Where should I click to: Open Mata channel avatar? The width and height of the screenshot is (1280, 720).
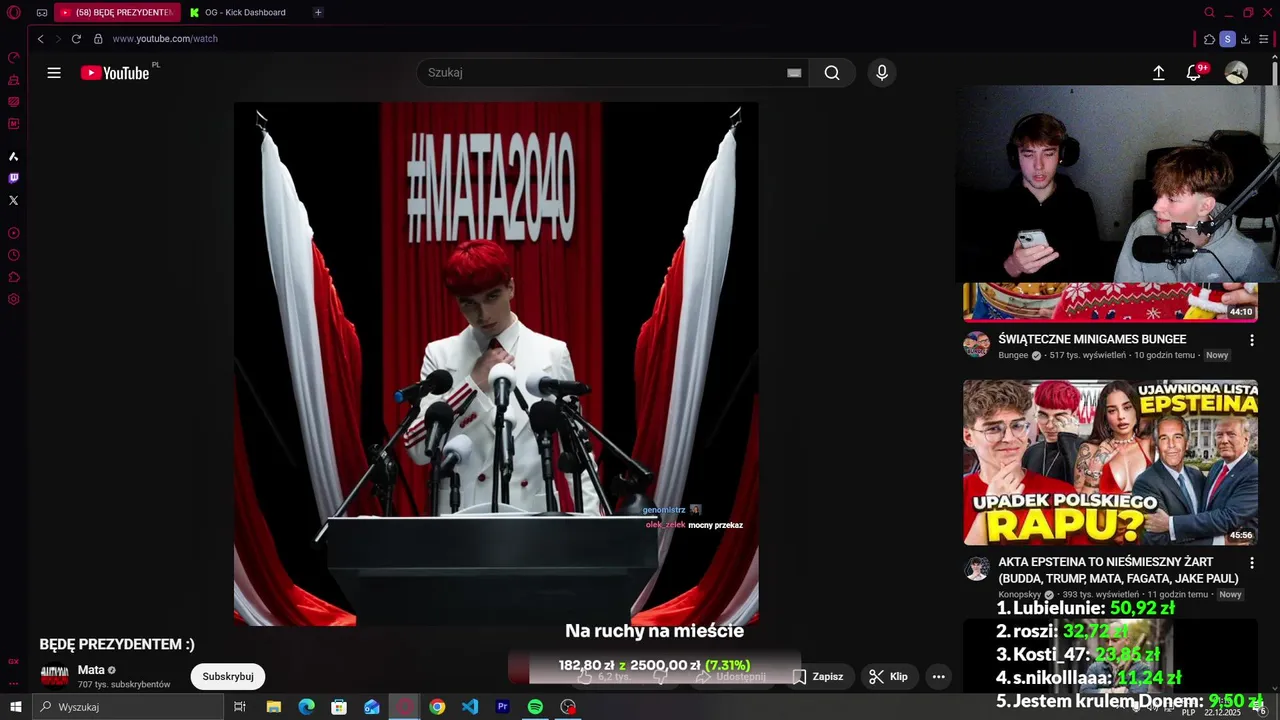(54, 677)
